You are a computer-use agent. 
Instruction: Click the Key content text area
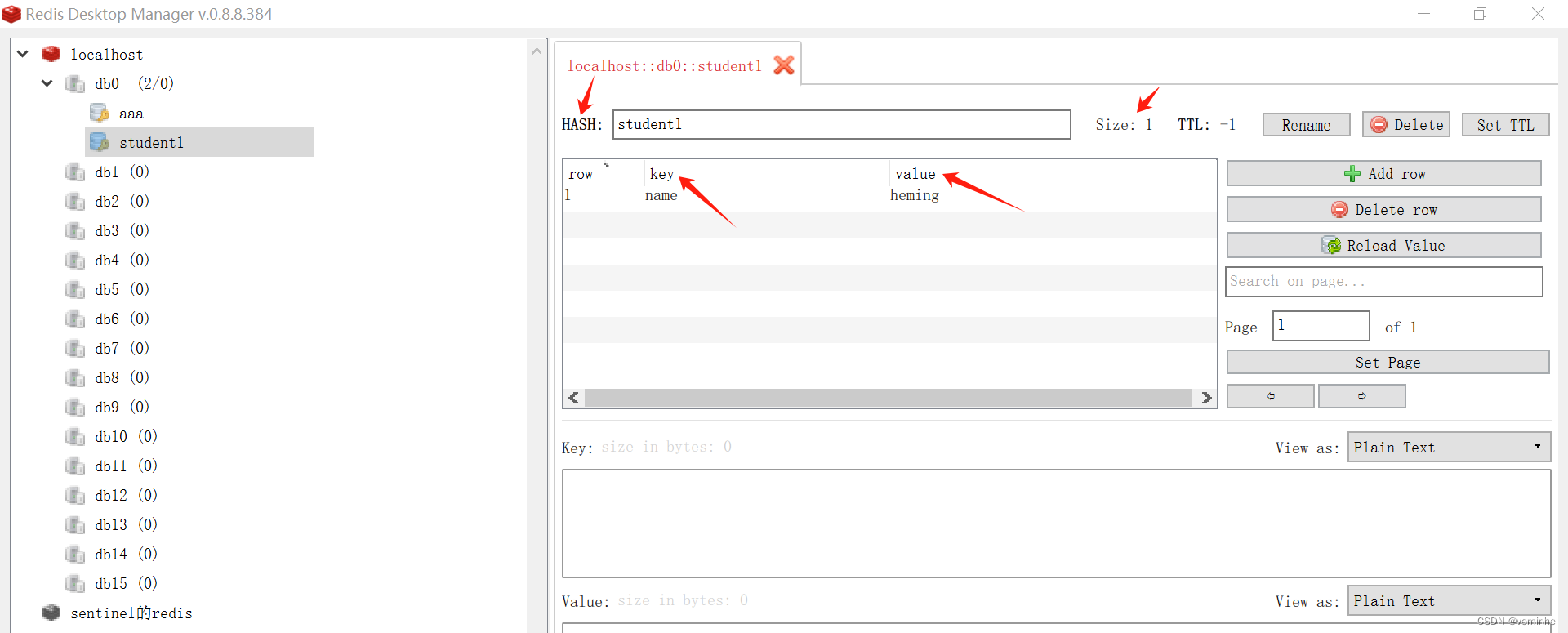[x=1056, y=524]
